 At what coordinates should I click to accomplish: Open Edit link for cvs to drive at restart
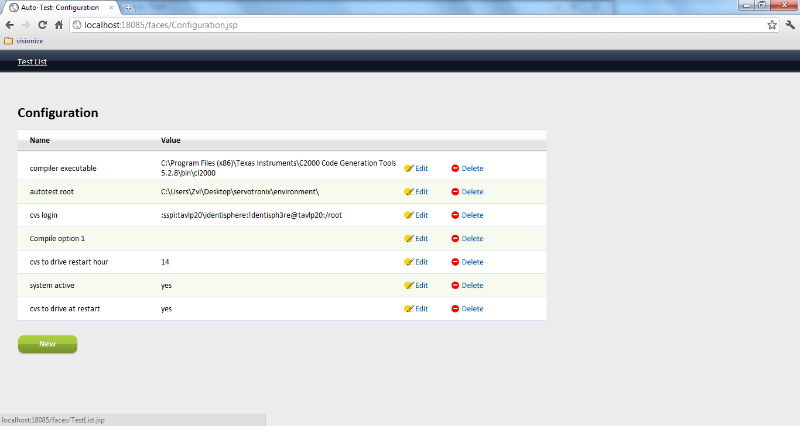421,309
